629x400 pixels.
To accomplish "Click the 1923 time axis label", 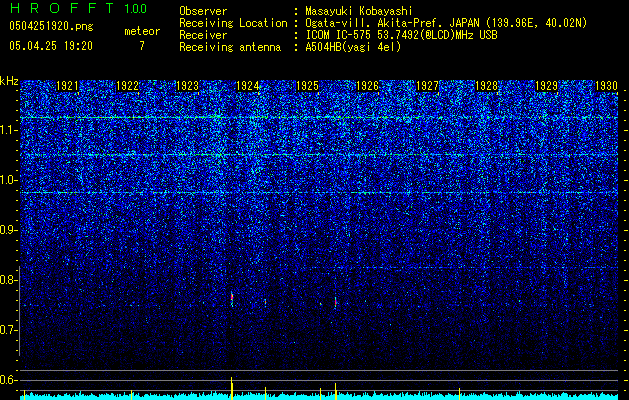I will (x=187, y=86).
